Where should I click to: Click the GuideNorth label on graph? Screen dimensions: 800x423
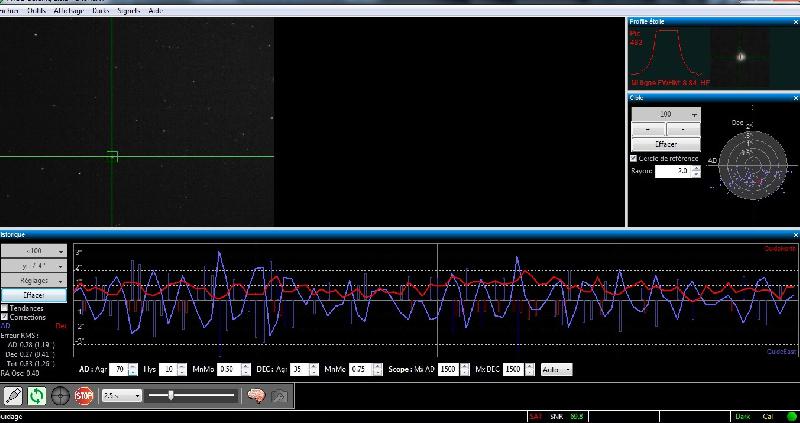coord(780,248)
